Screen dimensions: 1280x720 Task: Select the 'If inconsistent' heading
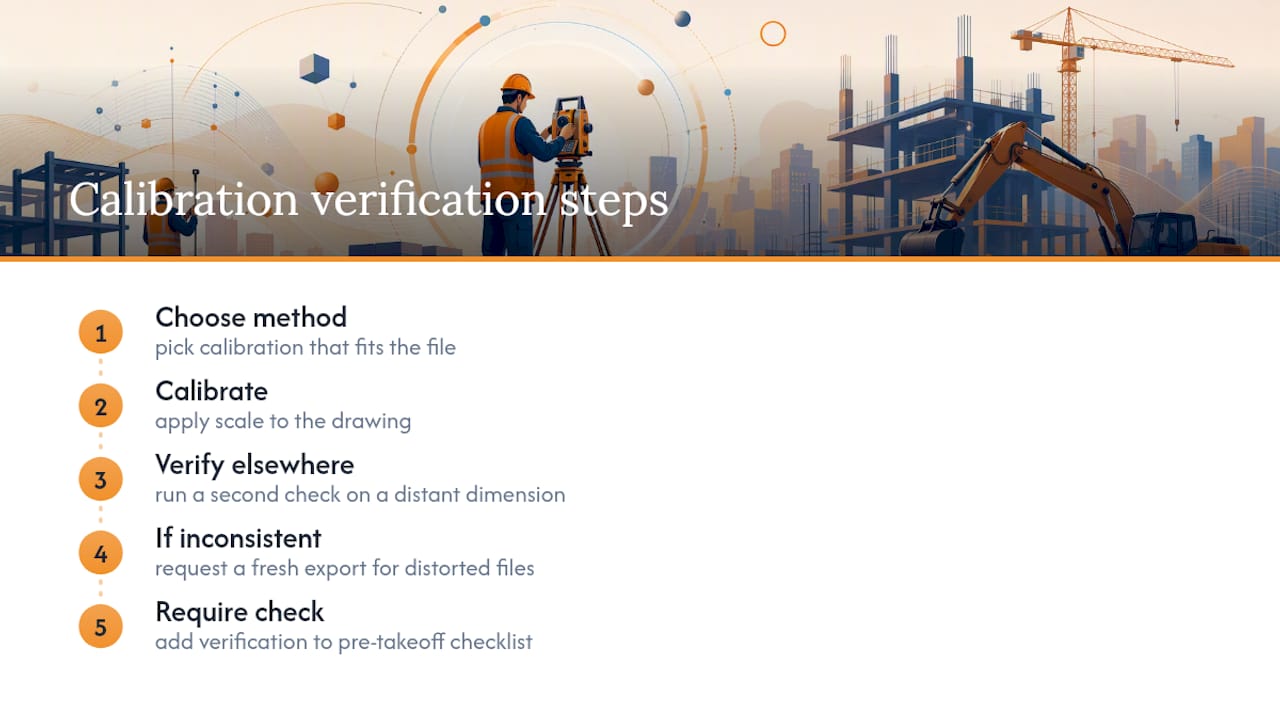point(238,538)
